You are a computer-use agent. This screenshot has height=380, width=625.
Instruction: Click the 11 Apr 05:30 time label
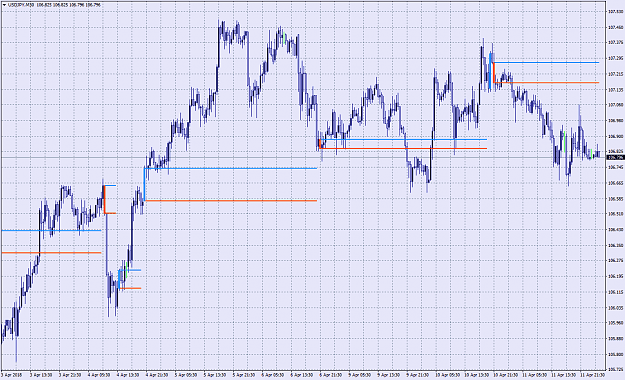[535, 375]
